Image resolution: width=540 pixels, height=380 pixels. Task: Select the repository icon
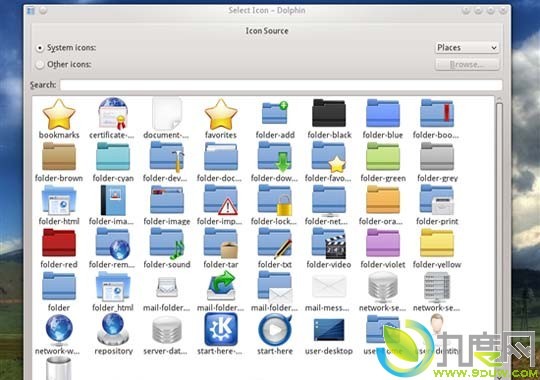(x=113, y=329)
